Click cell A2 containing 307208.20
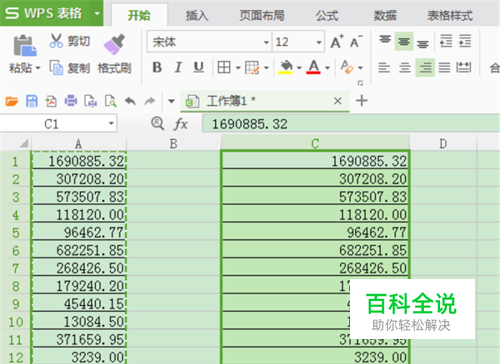Screen dimensions: 500x364 click(x=79, y=179)
